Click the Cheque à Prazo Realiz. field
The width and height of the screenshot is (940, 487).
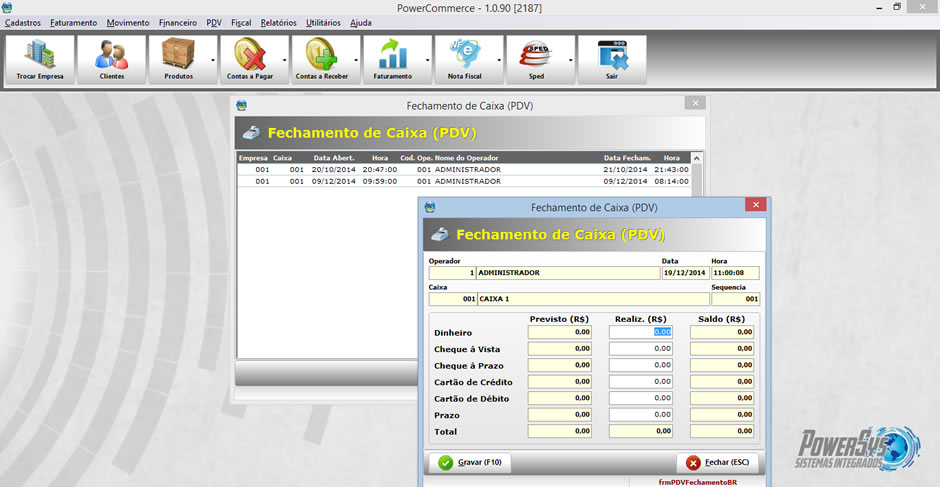[641, 365]
